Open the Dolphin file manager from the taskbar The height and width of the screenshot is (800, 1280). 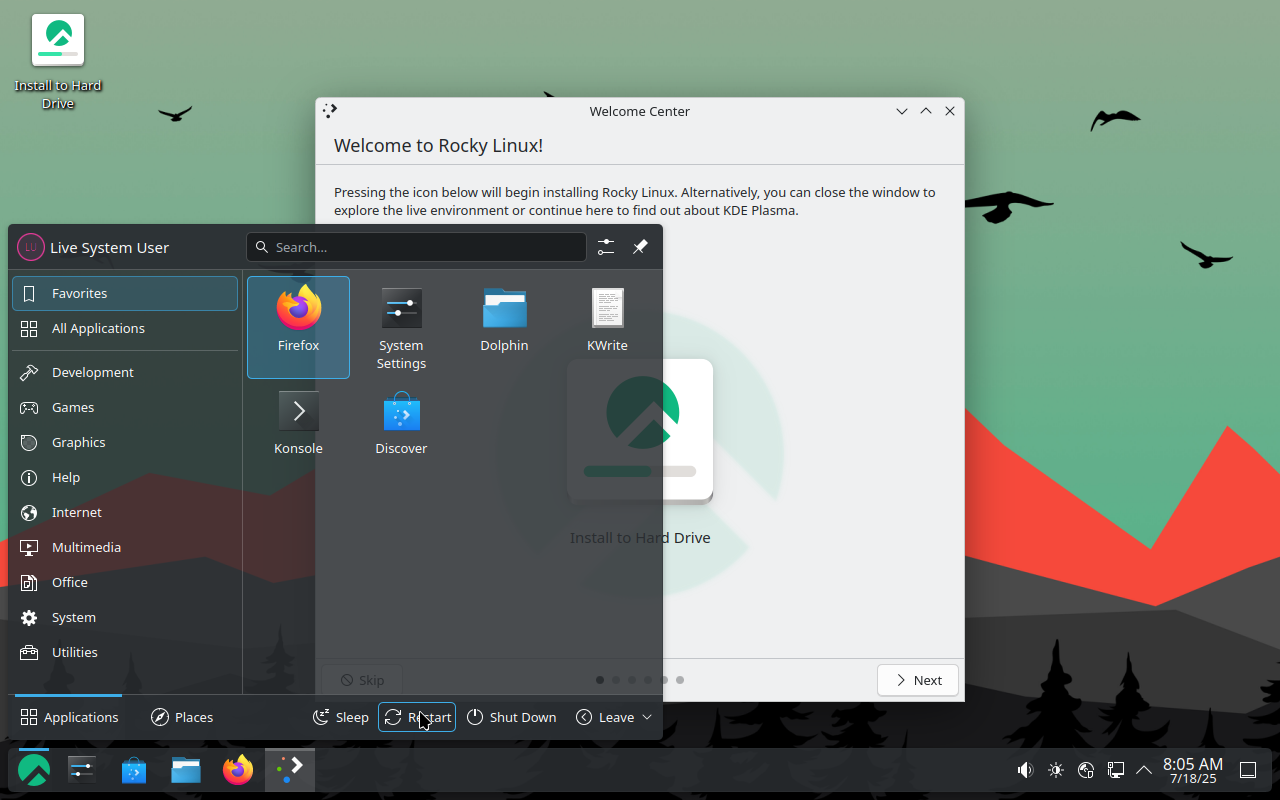point(186,770)
